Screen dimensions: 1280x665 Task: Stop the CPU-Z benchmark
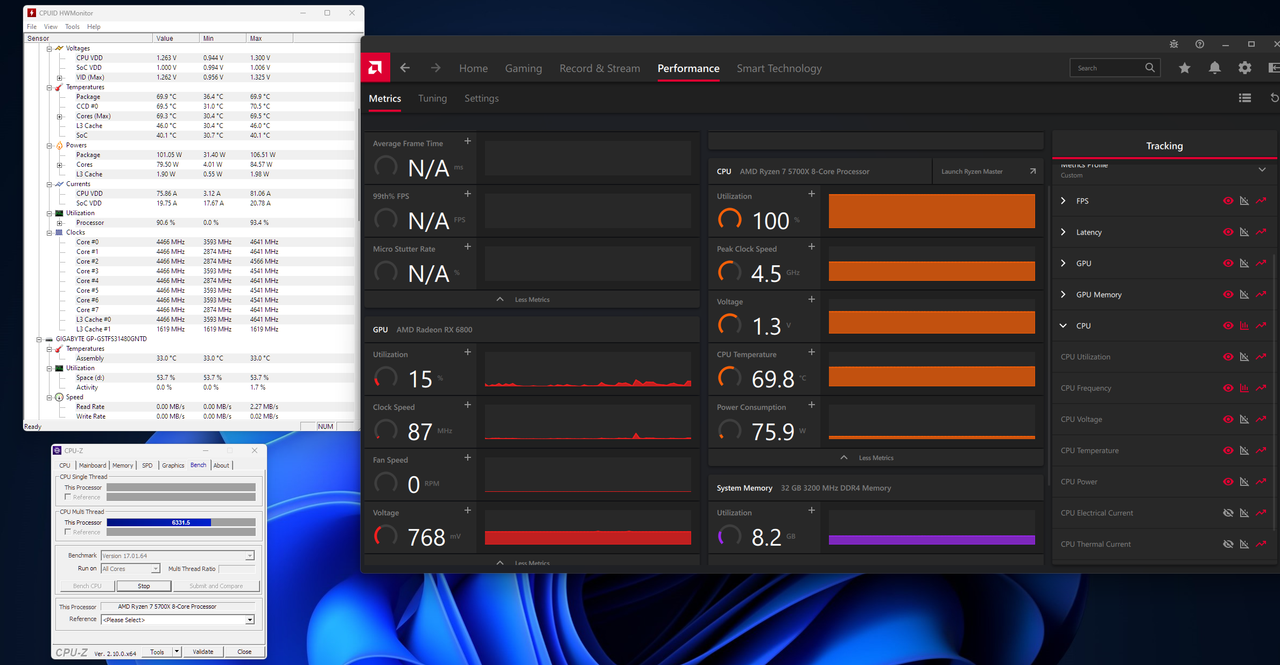point(144,586)
